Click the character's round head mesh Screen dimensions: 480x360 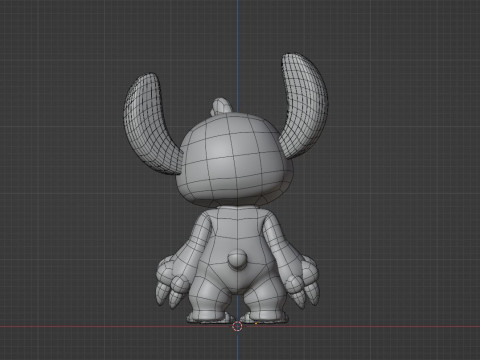[x=235, y=159]
